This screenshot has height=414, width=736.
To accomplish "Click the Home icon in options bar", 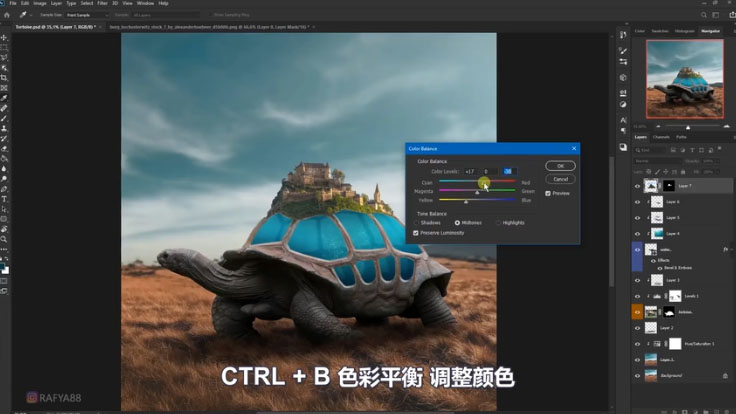I will tap(7, 16).
